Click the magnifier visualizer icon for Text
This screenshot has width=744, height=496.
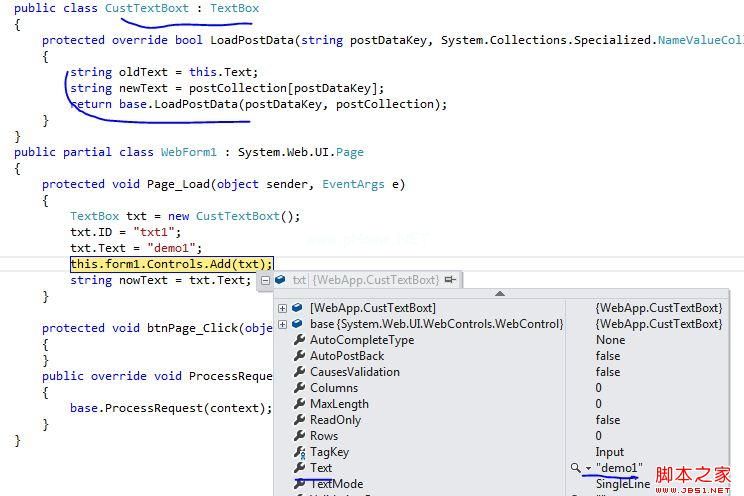(x=575, y=468)
